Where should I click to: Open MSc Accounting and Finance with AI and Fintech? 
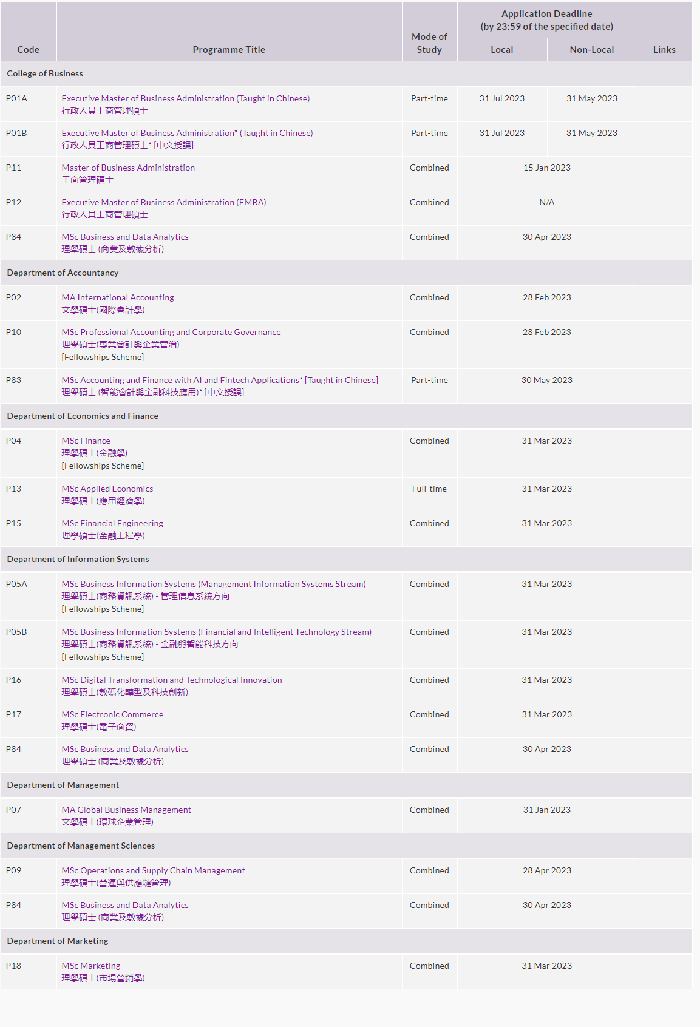220,380
